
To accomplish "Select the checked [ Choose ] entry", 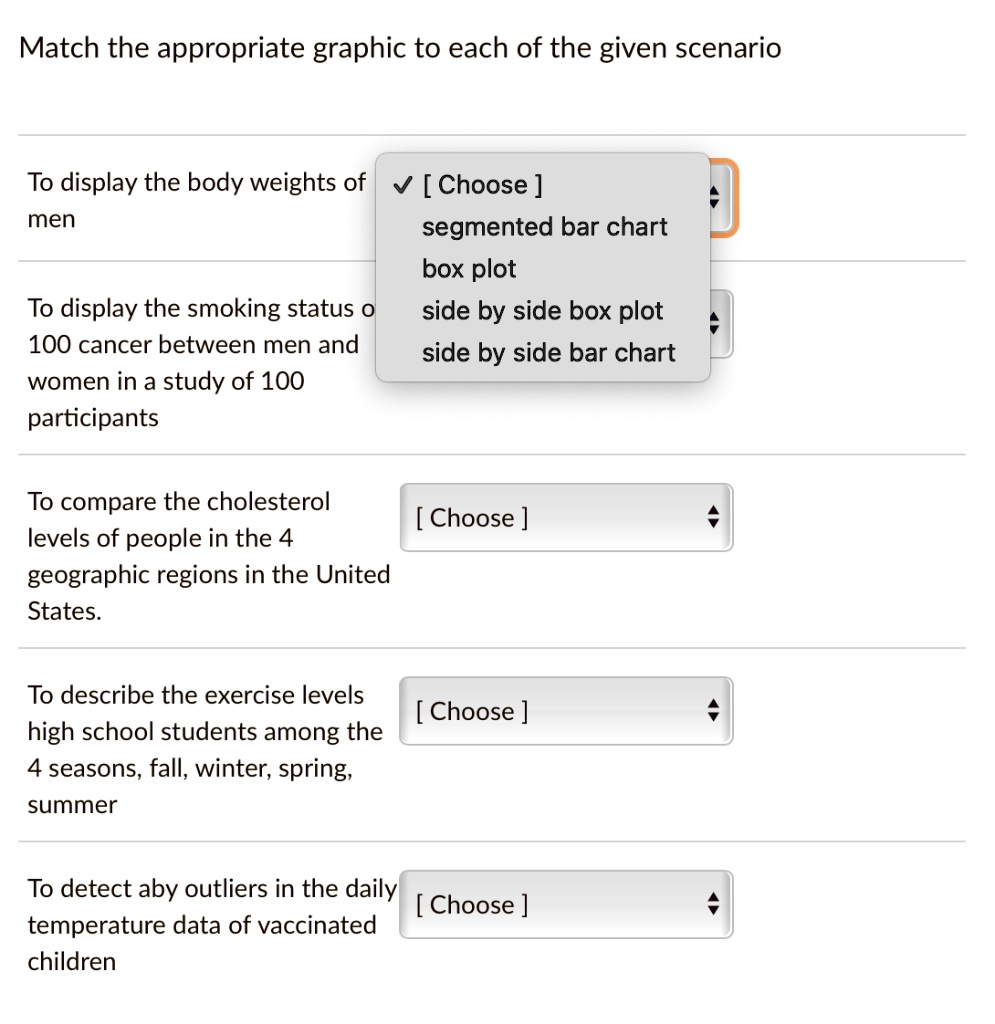I will click(x=482, y=184).
